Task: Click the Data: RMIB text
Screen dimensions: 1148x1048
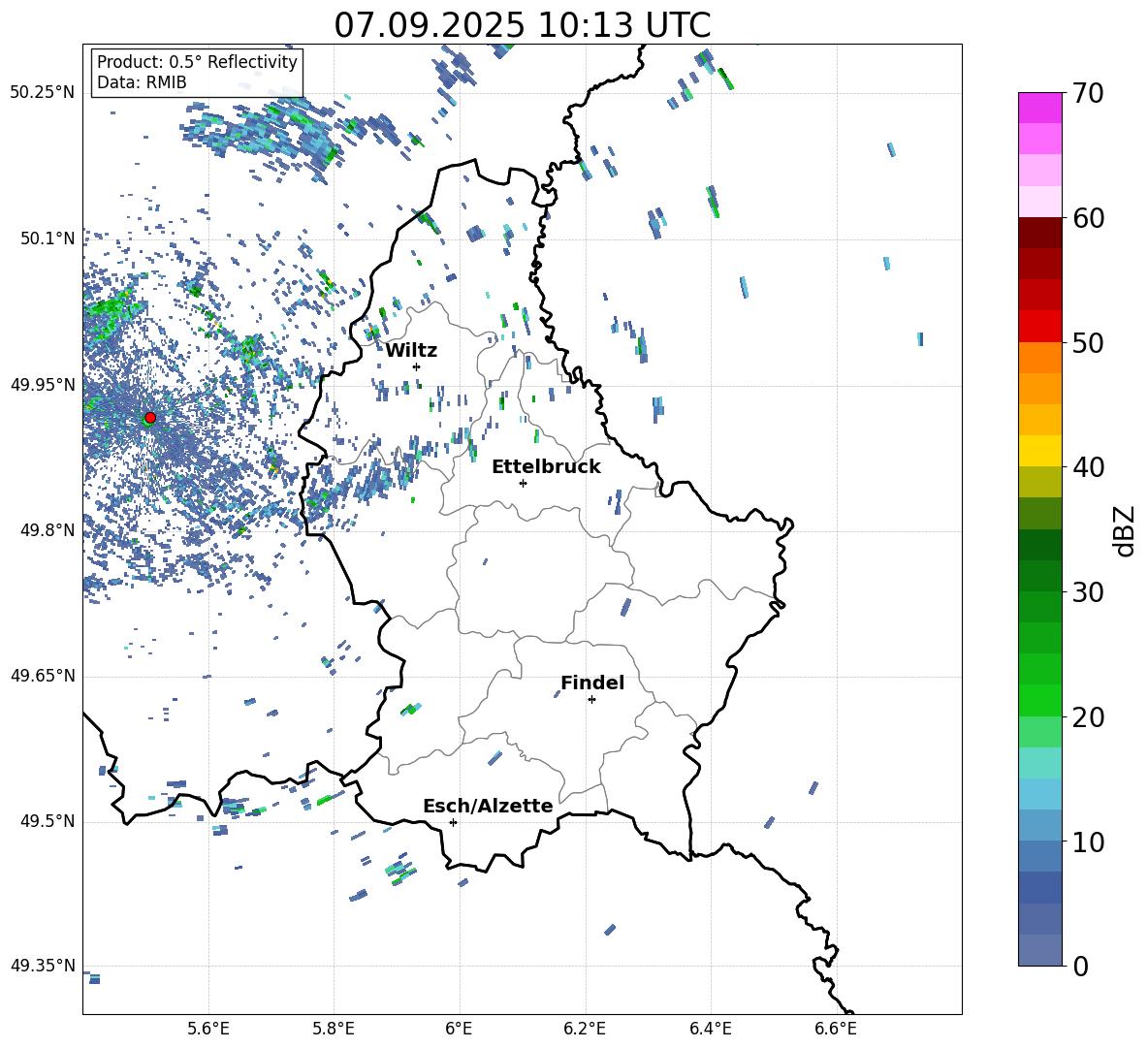Action: pos(142,82)
